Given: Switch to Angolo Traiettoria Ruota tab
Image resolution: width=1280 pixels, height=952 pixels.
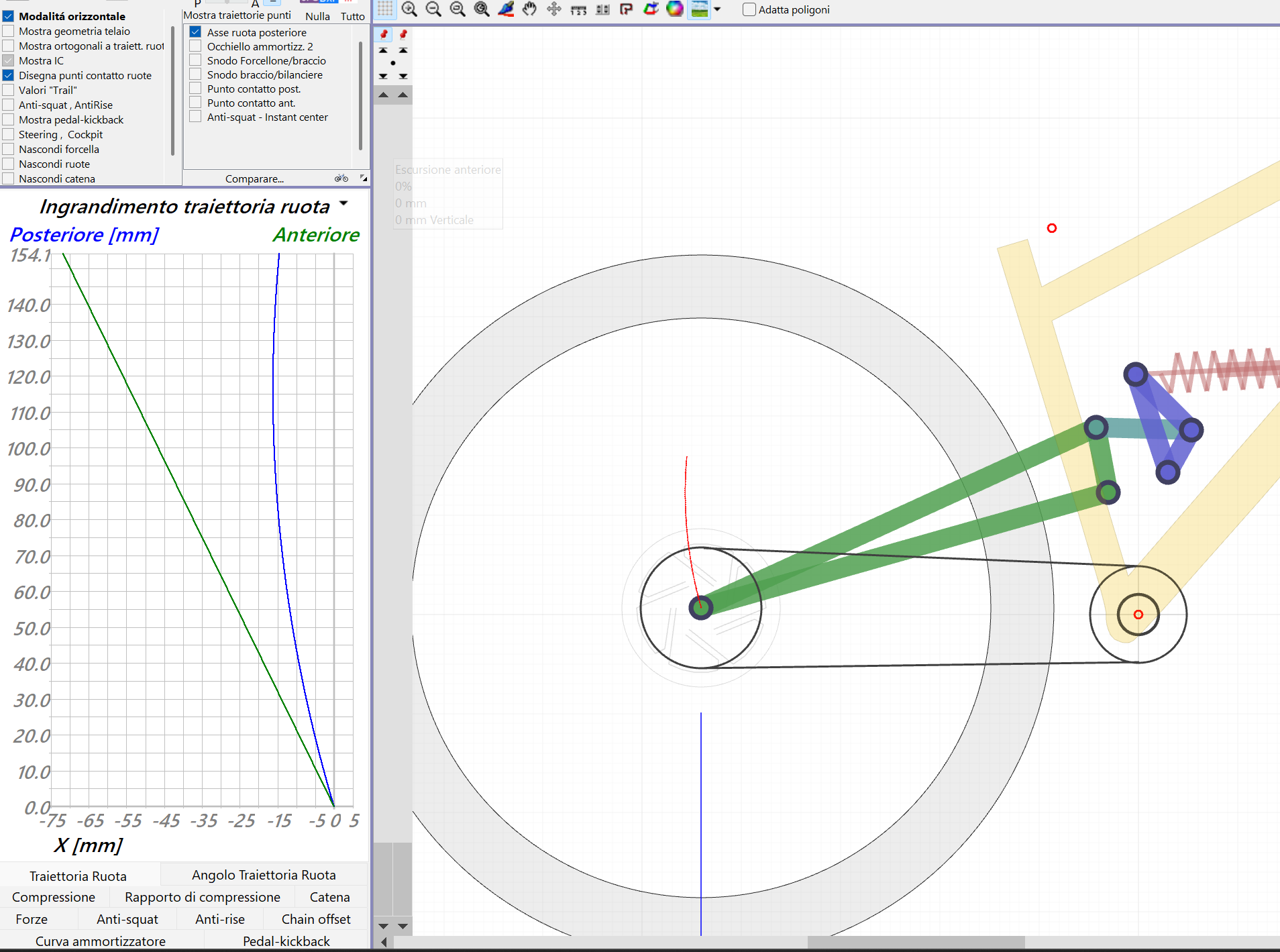Looking at the screenshot, I should tap(264, 875).
